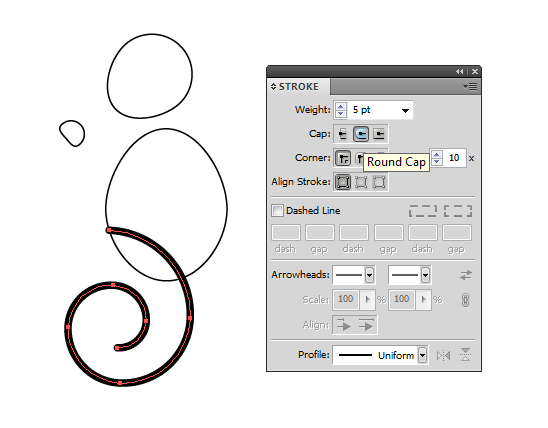
Task: Enable the Dashed Line checkbox
Action: pos(277,210)
